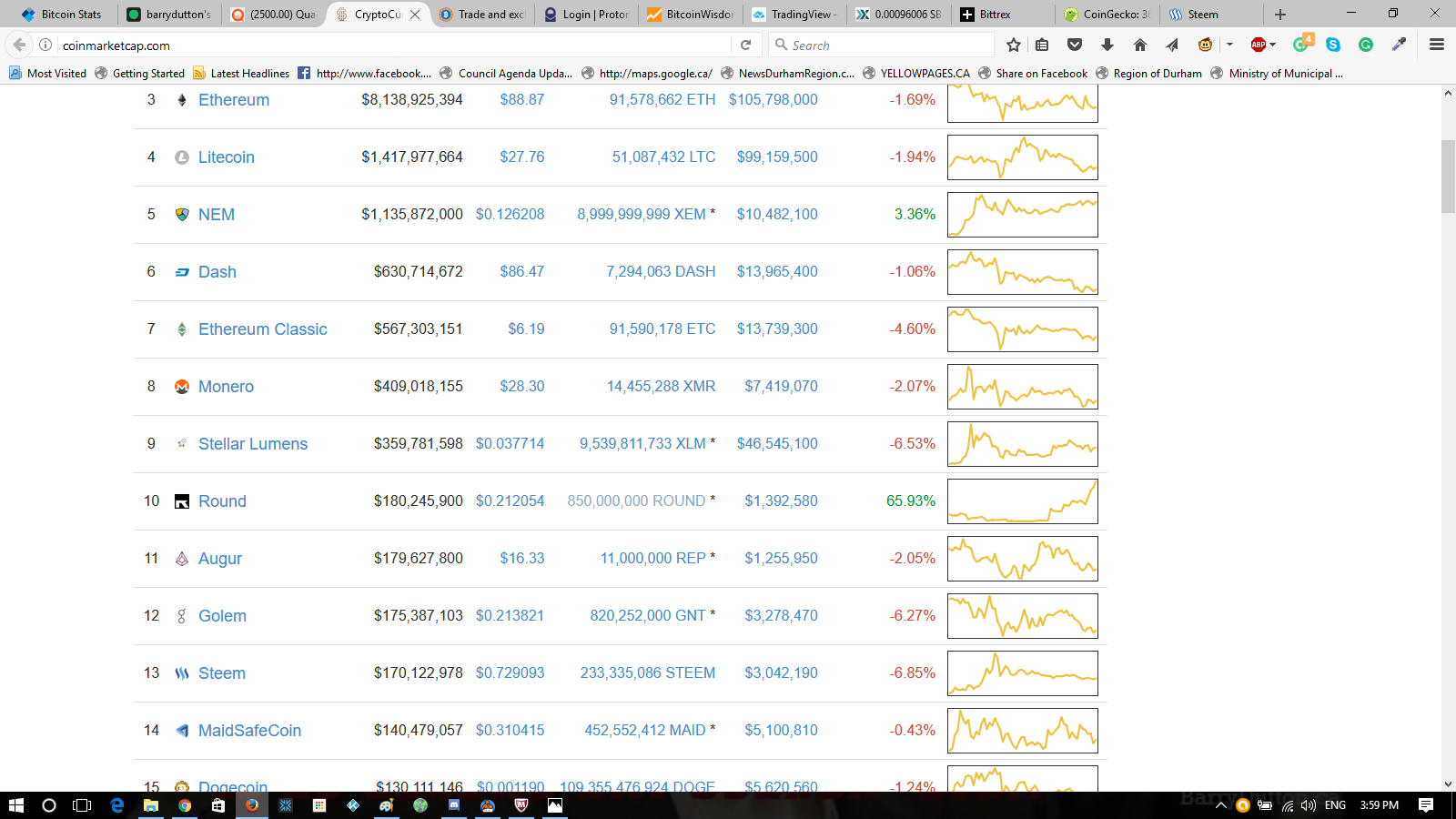Viewport: 1456px width, 819px height.
Task: Switch to the TradingView tab
Action: (x=794, y=15)
